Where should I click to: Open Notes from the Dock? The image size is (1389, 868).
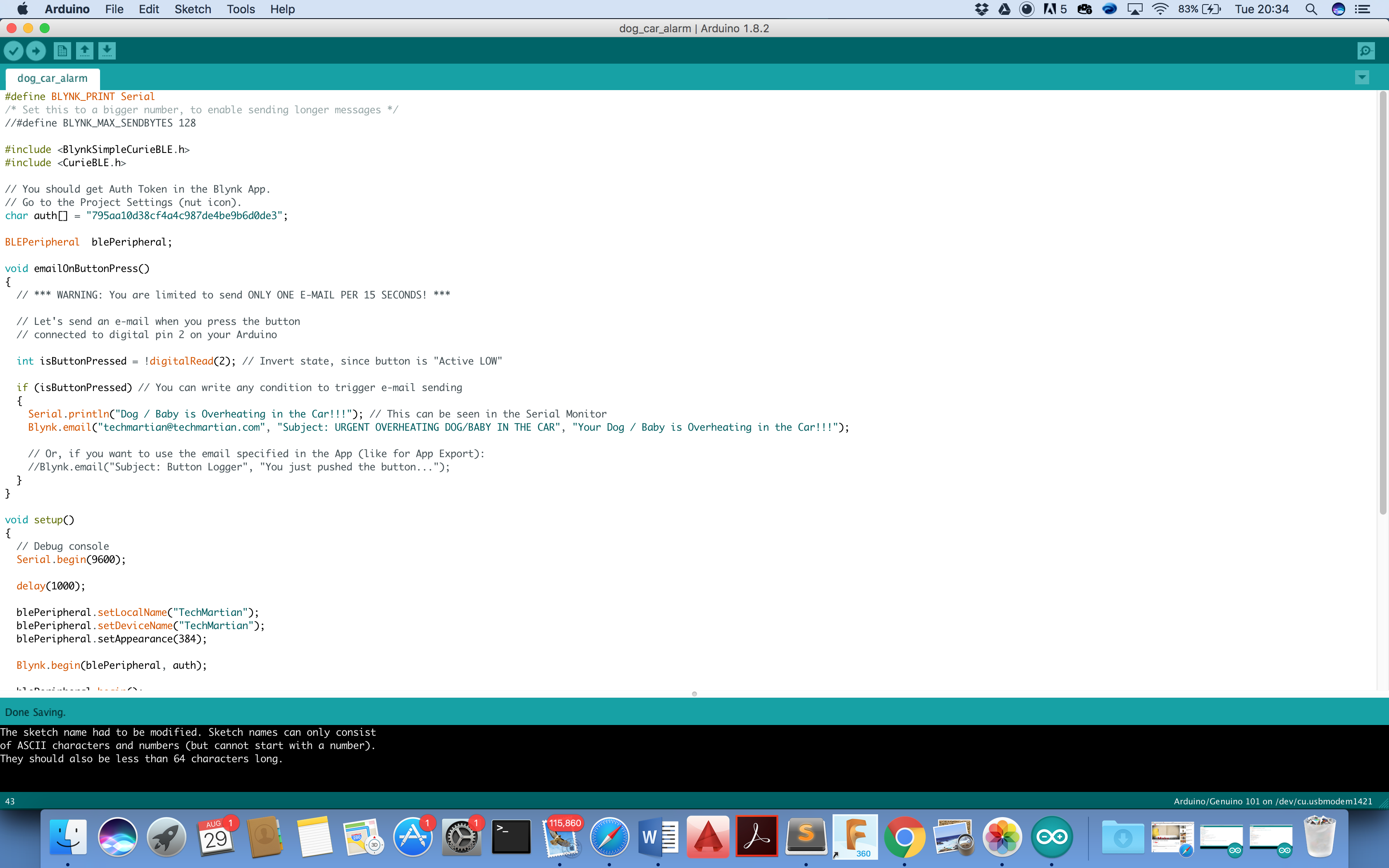tap(314, 837)
